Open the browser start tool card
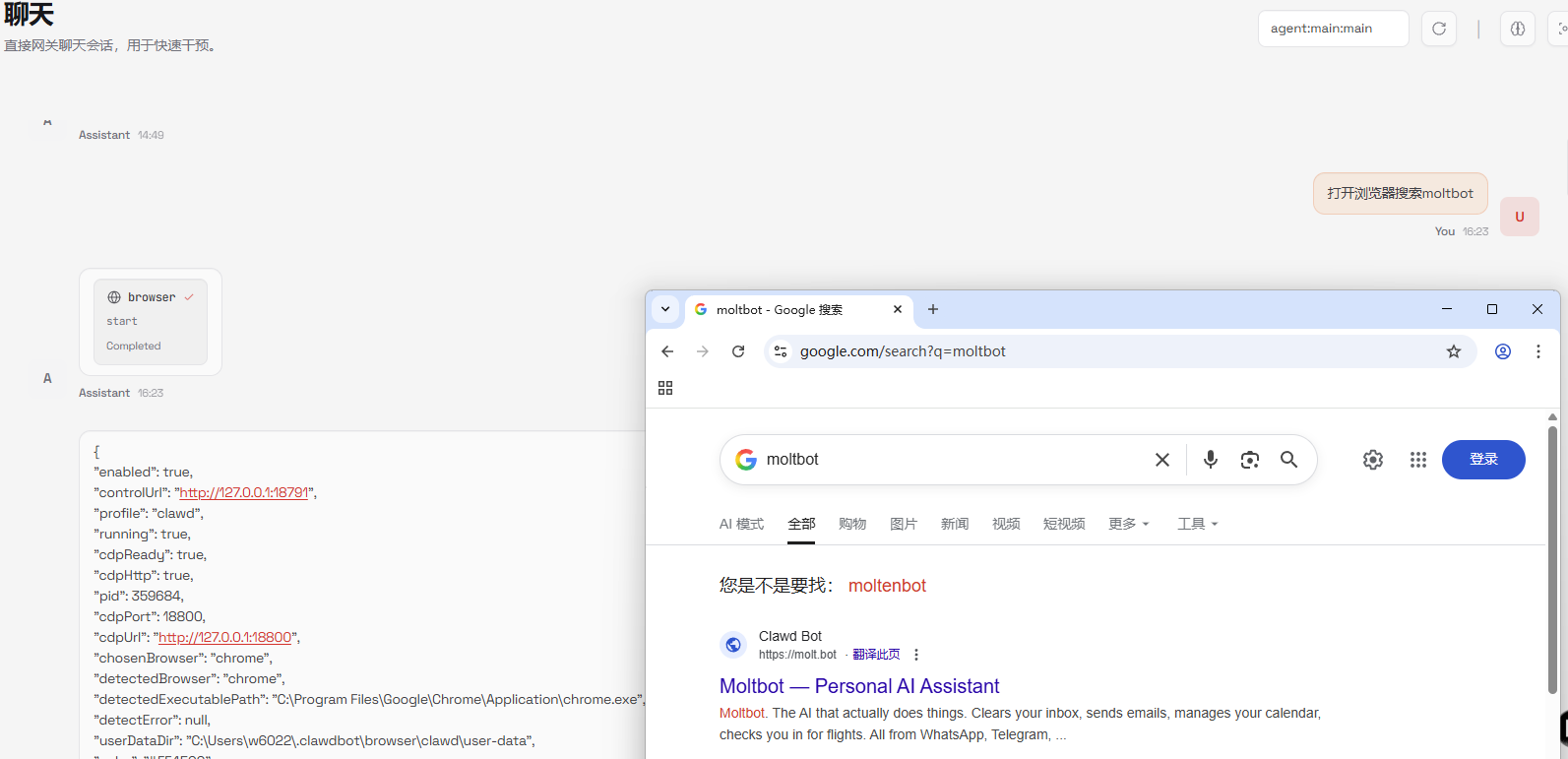1568x759 pixels. point(151,322)
